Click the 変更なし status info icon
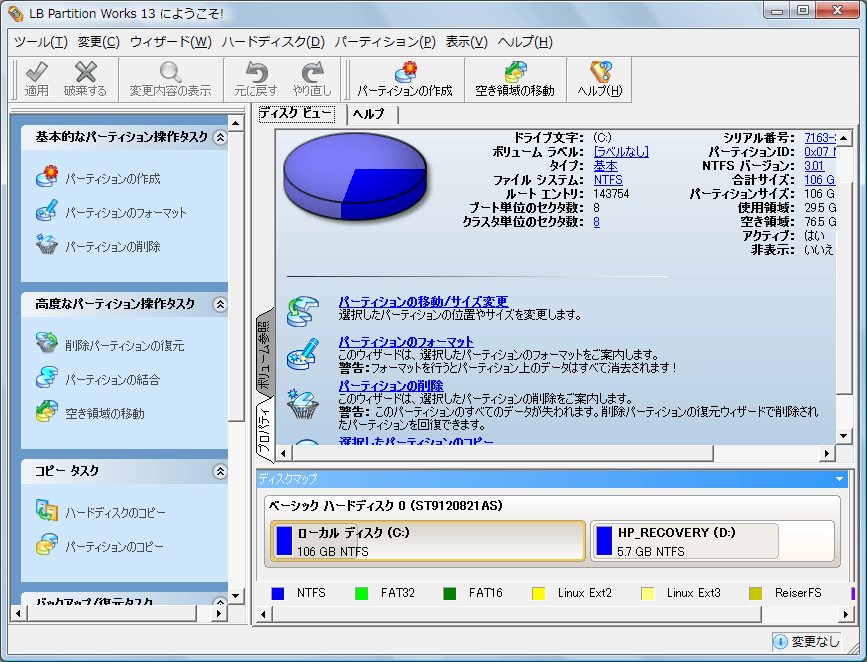 click(x=780, y=642)
